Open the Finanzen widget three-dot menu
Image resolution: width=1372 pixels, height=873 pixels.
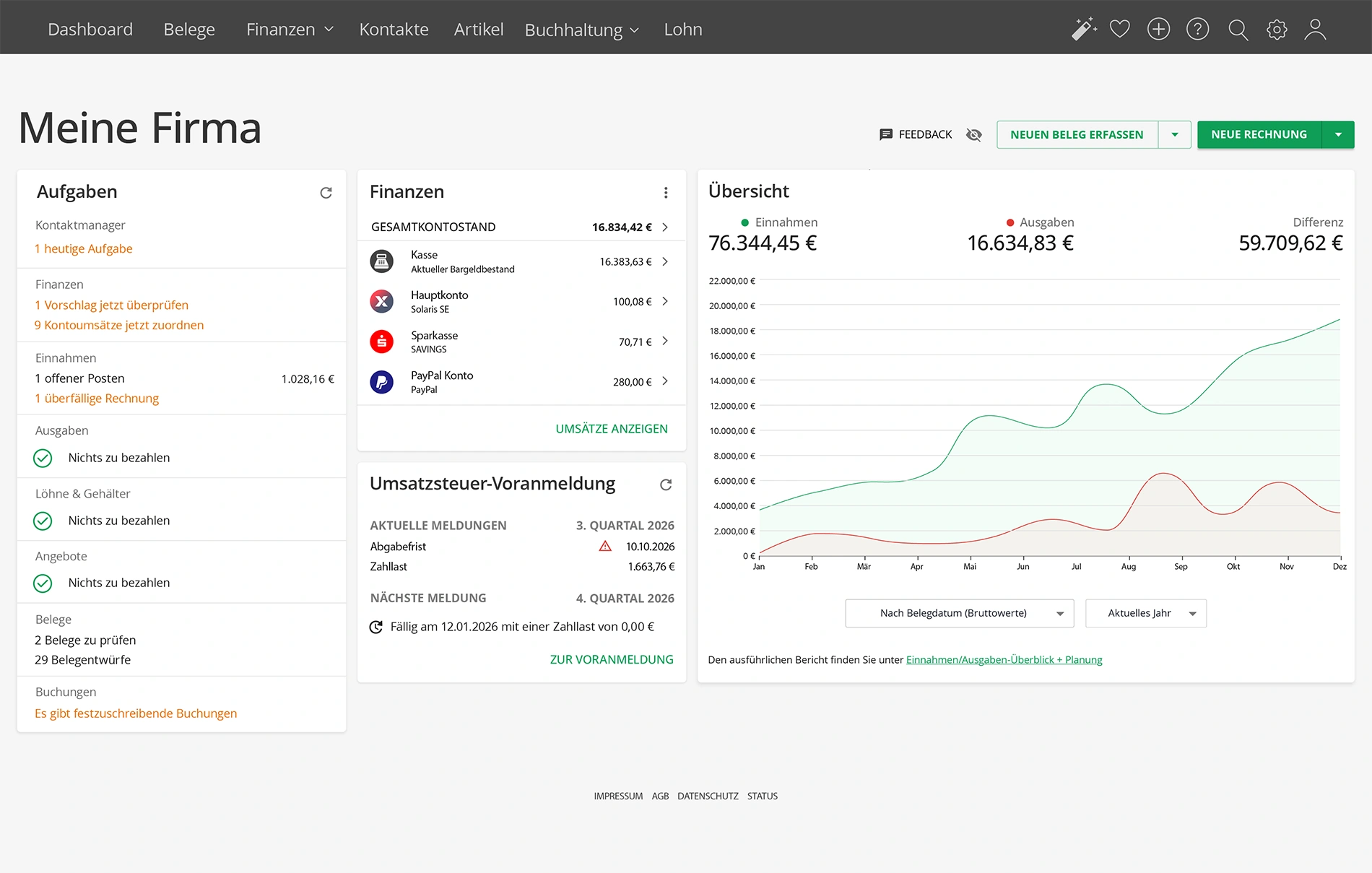pyautogui.click(x=666, y=193)
